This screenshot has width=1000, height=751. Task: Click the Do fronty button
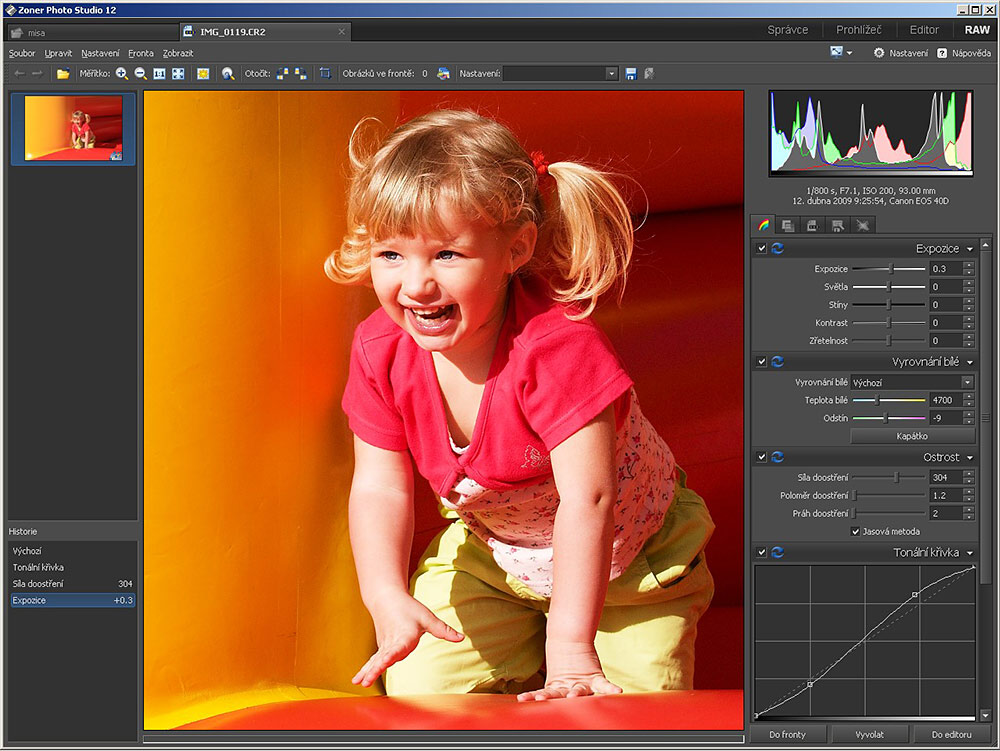pos(788,734)
